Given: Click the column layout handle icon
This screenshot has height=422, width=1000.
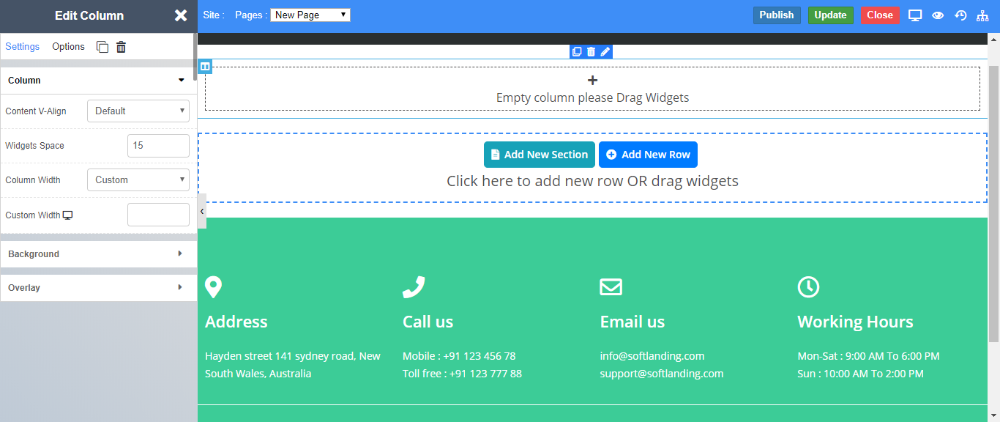Looking at the screenshot, I should coord(205,67).
